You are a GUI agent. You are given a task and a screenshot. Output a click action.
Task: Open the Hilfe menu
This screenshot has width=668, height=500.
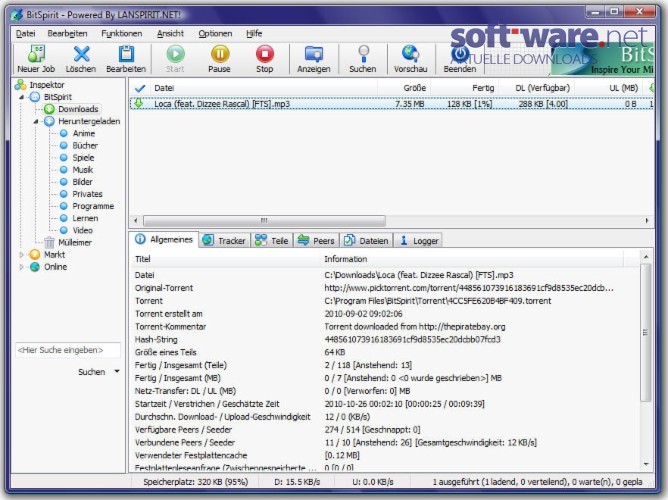[x=254, y=33]
